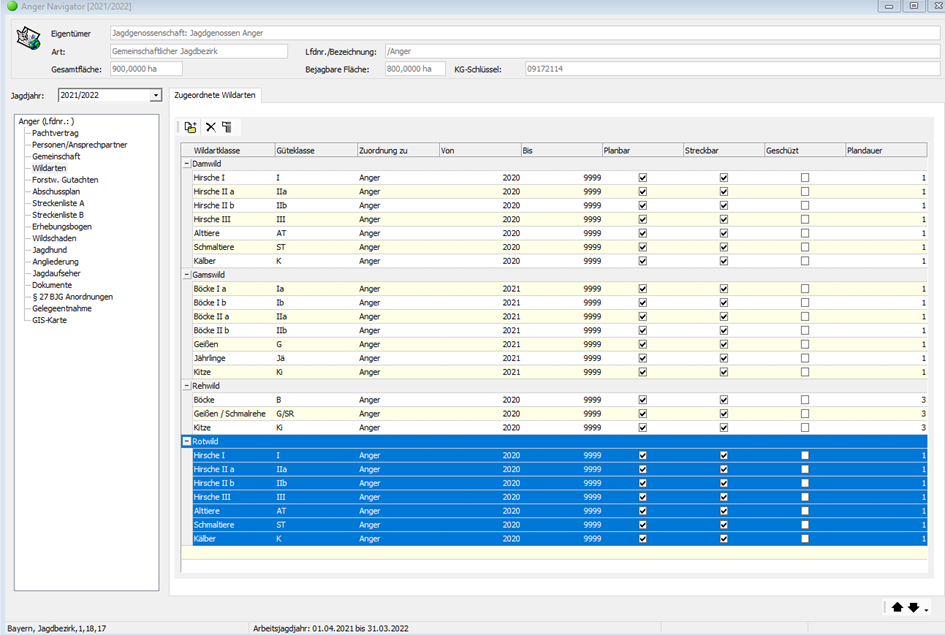Switch to Zugeordnete Wildarten tab
This screenshot has width=945, height=635.
click(215, 95)
